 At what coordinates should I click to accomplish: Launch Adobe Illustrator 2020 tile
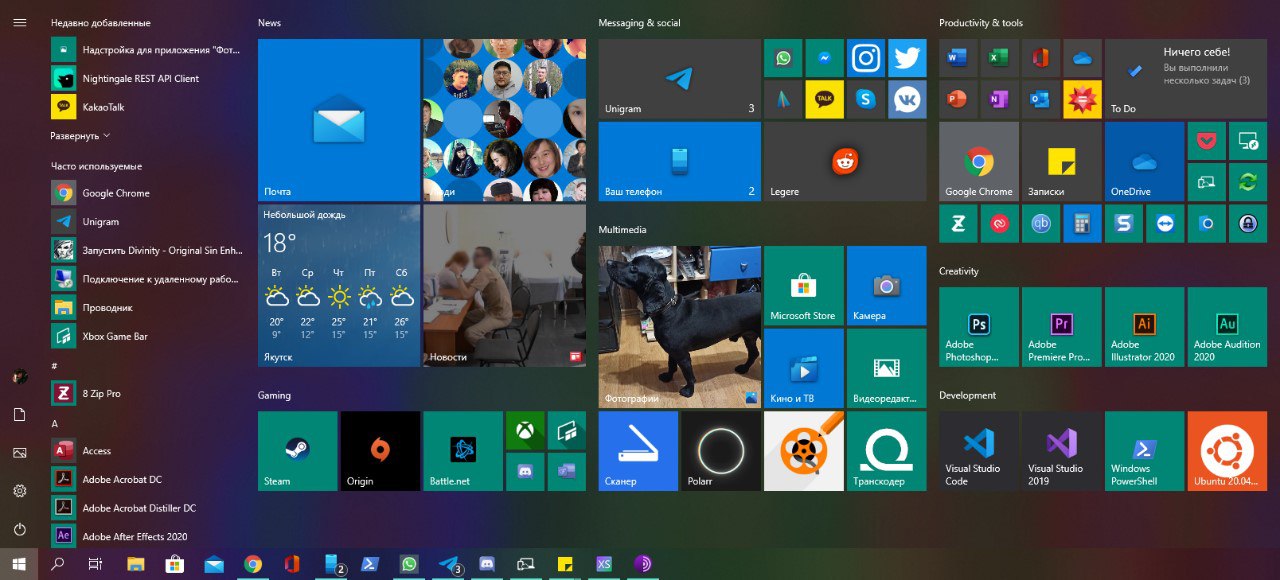point(1144,327)
